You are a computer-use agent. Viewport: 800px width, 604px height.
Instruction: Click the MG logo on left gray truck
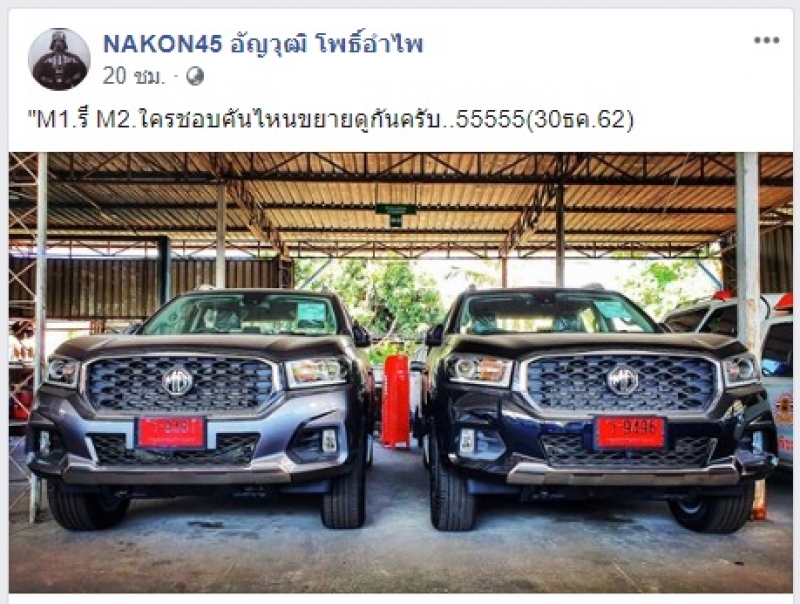177,381
